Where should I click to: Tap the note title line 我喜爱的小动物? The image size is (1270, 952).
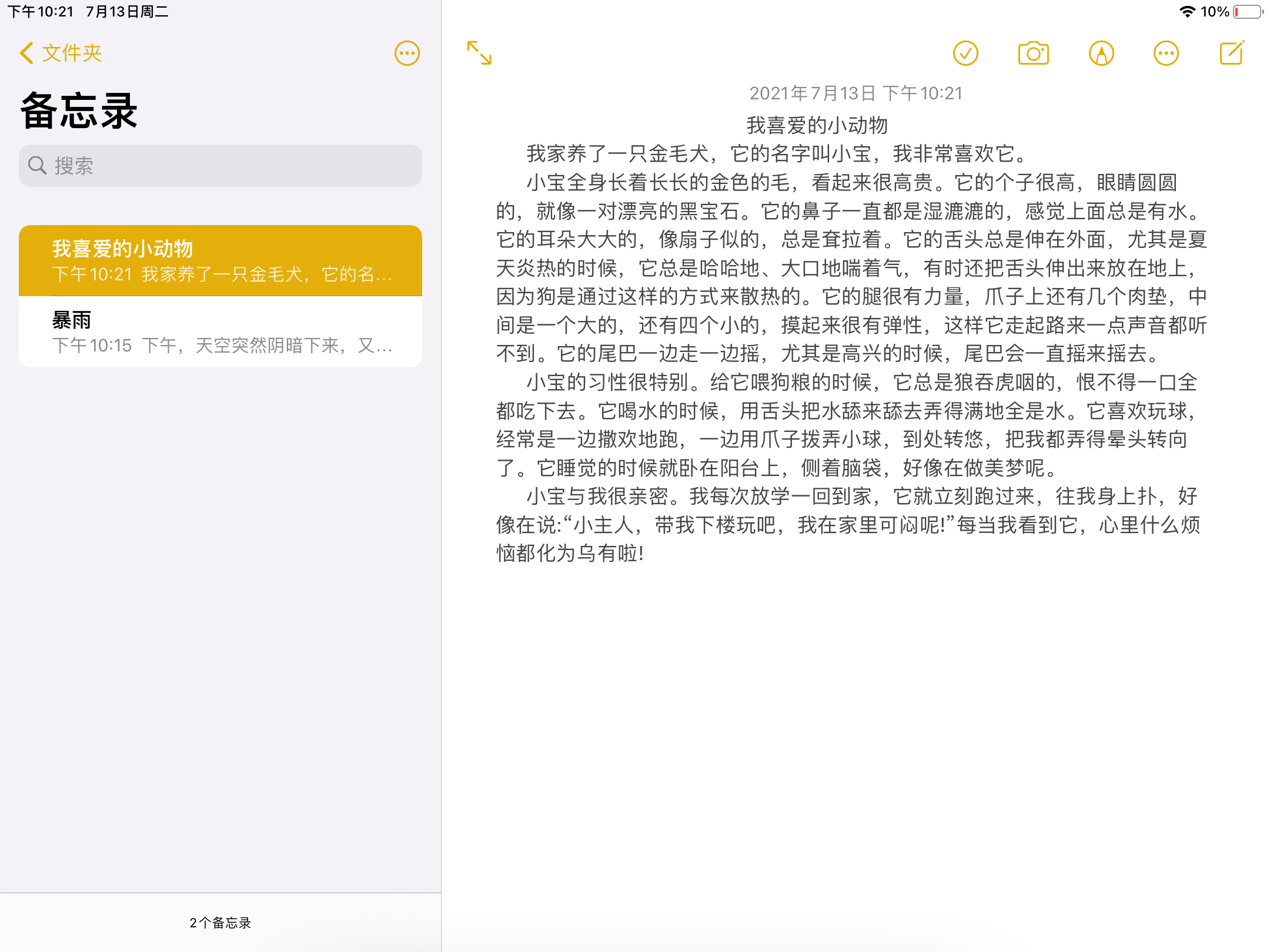(817, 125)
